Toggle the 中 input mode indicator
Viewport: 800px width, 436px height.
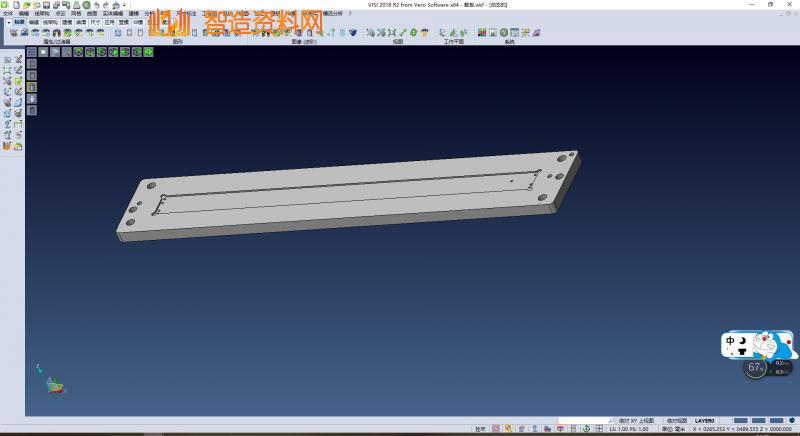click(730, 341)
